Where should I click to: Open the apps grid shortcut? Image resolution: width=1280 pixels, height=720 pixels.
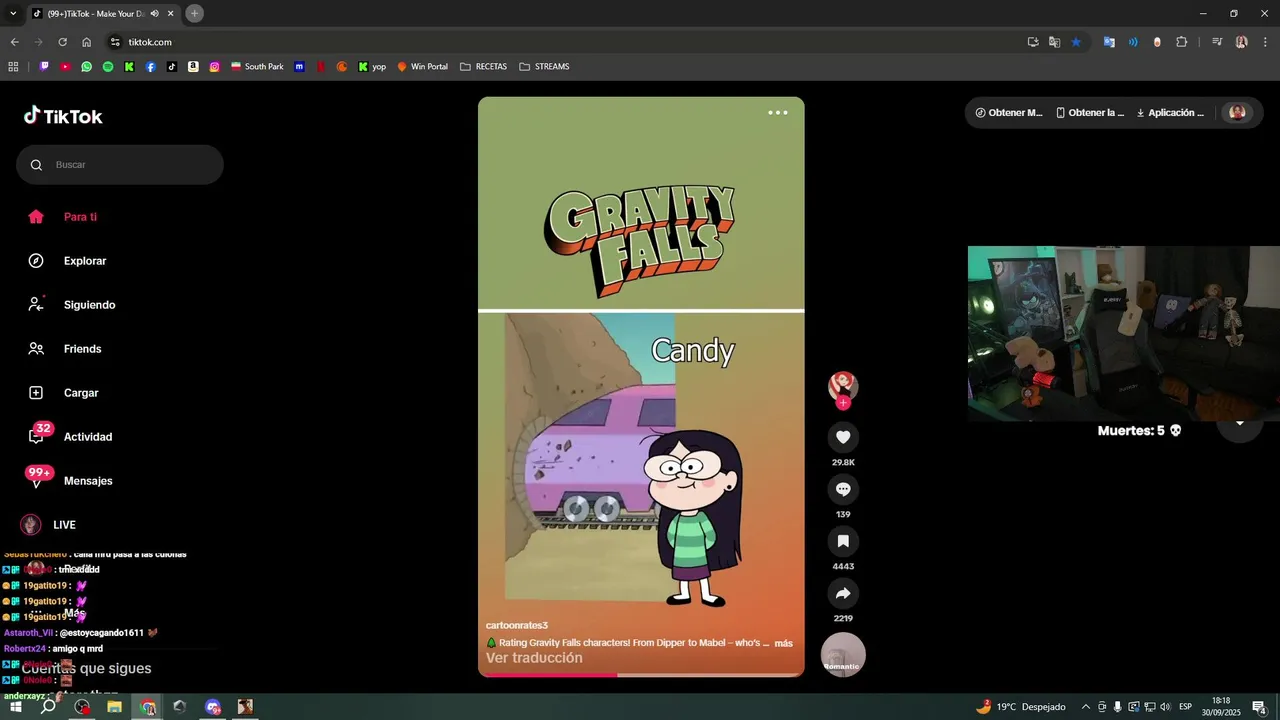[x=13, y=67]
